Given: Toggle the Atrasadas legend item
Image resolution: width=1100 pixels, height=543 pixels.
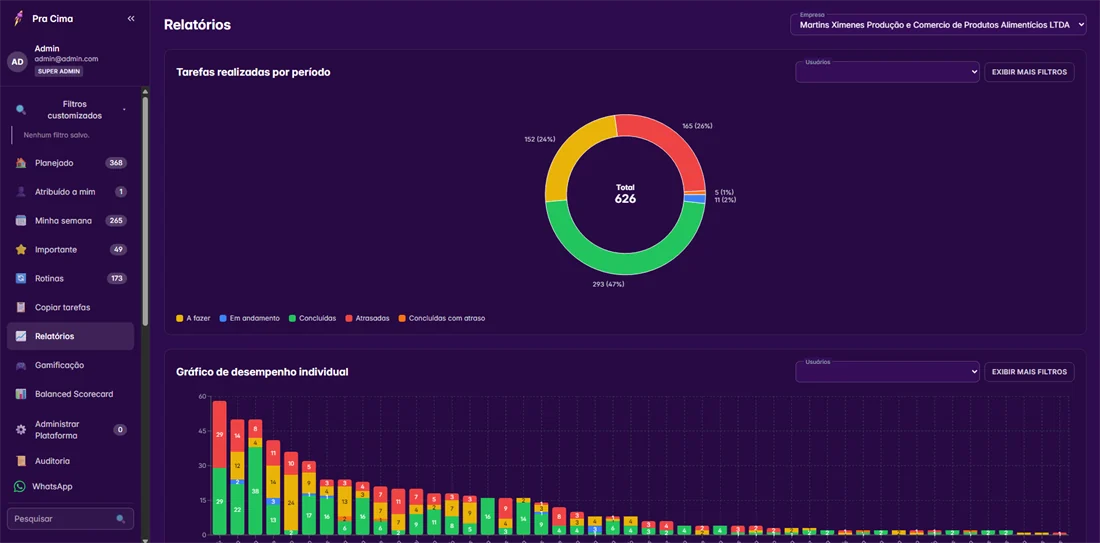Looking at the screenshot, I should click(367, 318).
